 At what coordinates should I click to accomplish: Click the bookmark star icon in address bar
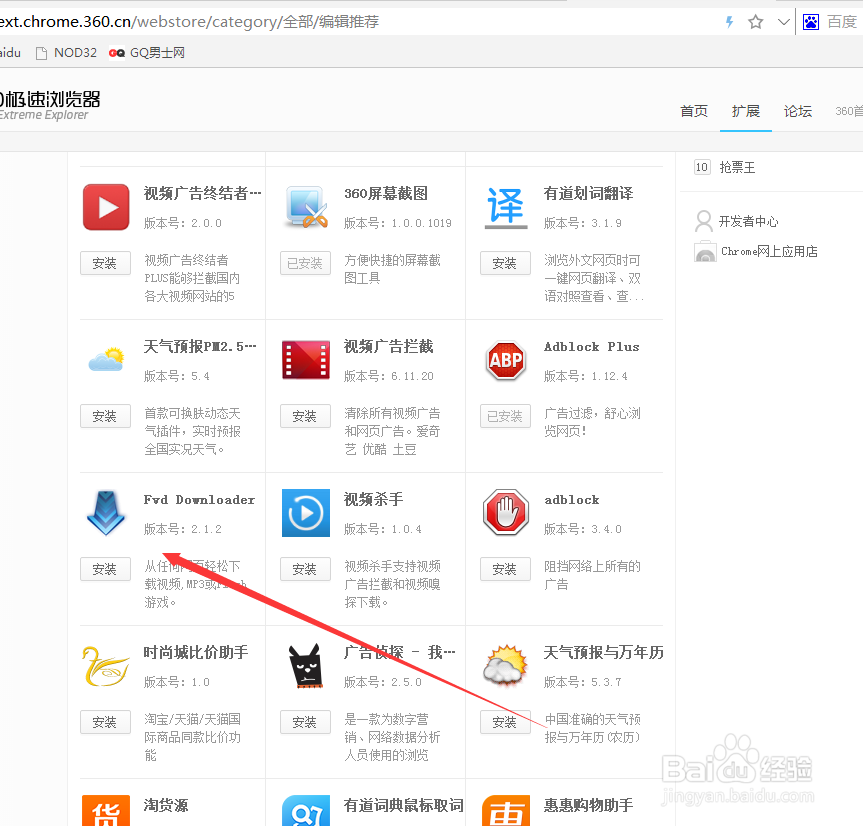(x=756, y=22)
